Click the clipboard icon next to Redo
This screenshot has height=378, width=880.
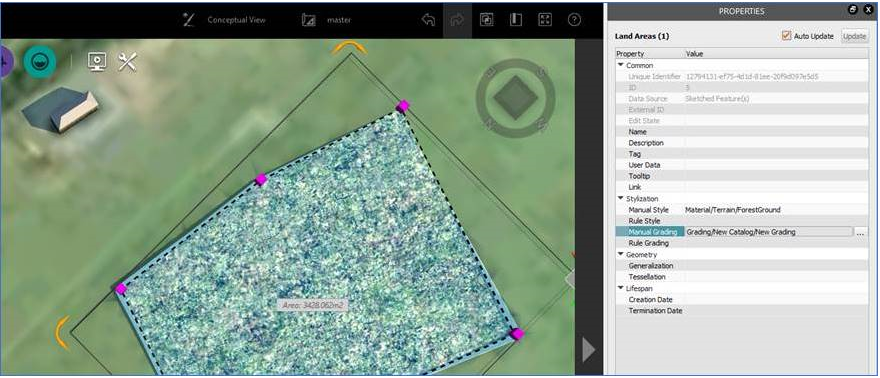pyautogui.click(x=487, y=20)
